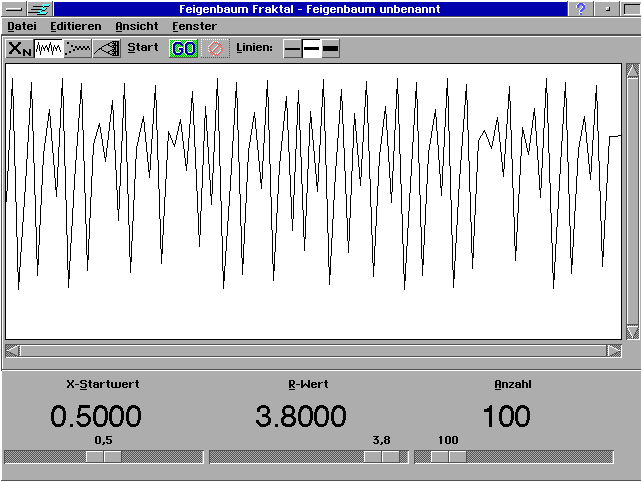
Task: Select the bifurcation diagram view icon
Action: pyautogui.click(x=107, y=48)
